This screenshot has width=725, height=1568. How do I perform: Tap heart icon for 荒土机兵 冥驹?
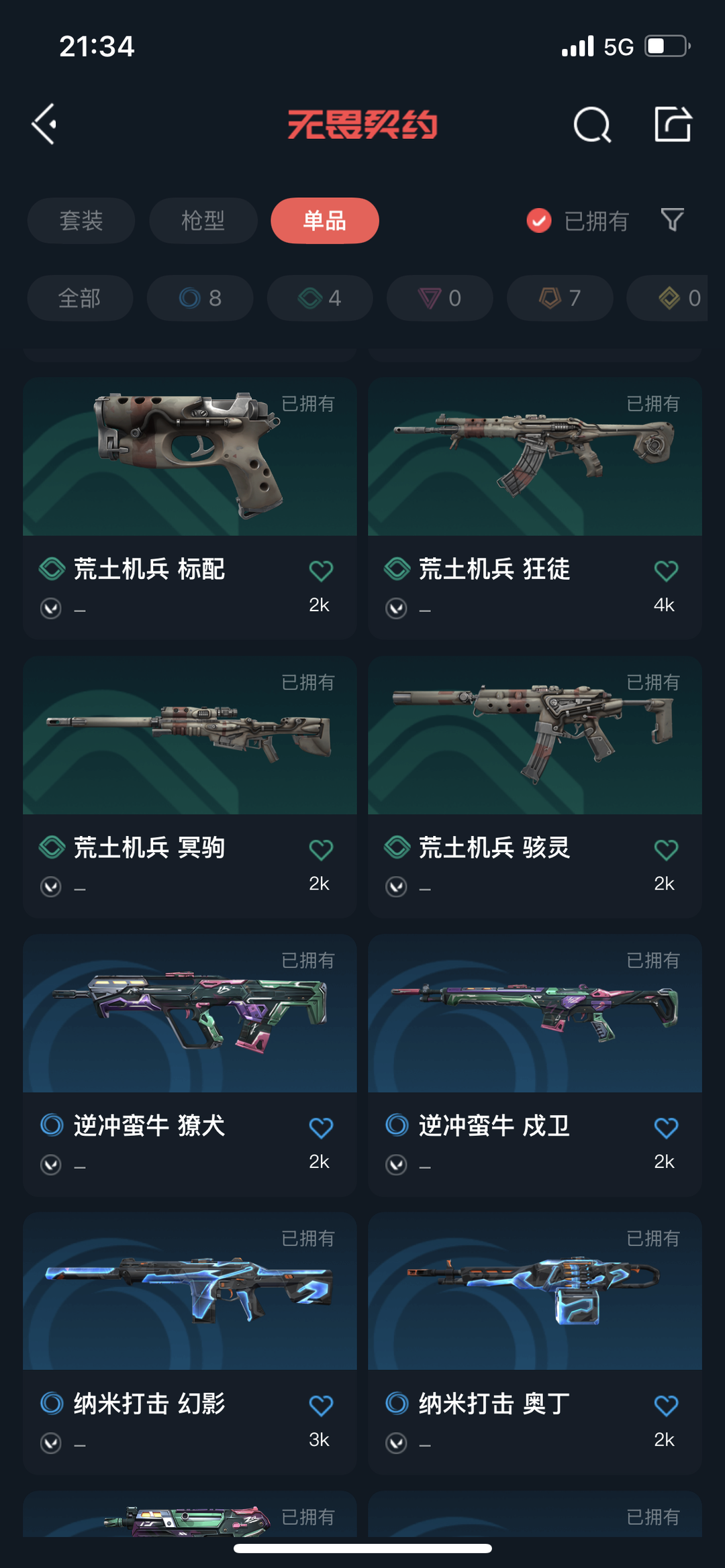(x=321, y=850)
